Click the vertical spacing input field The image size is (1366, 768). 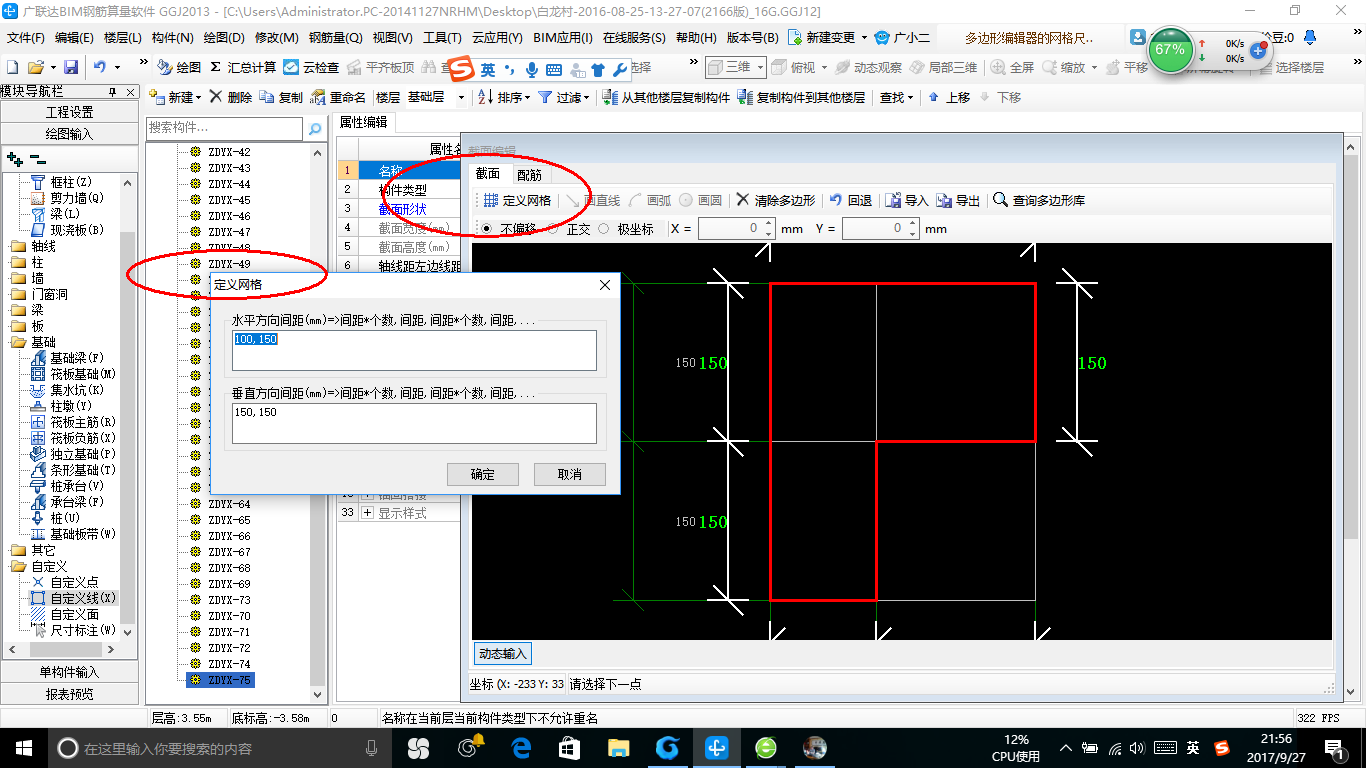coord(414,423)
